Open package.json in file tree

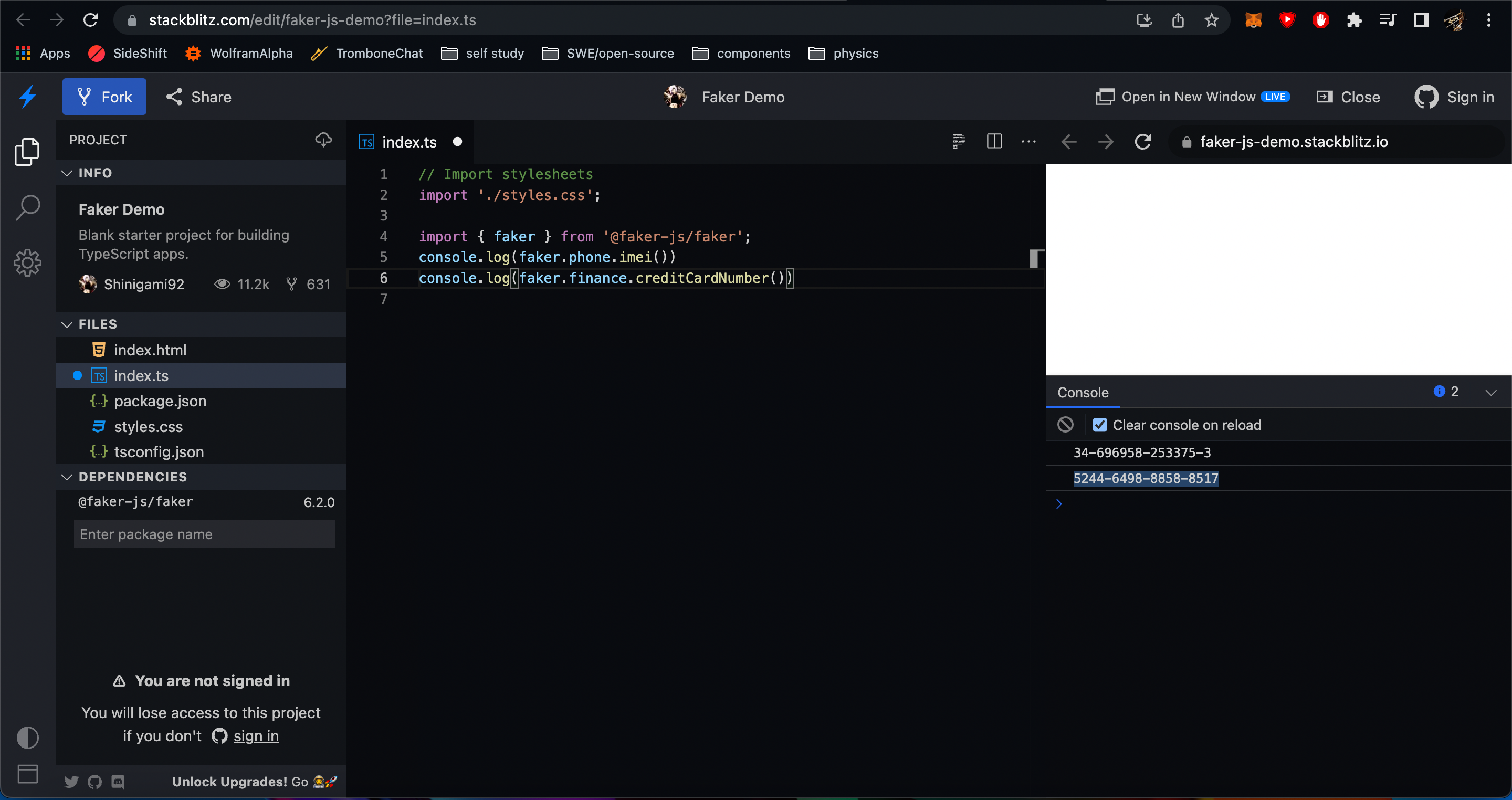coord(160,401)
